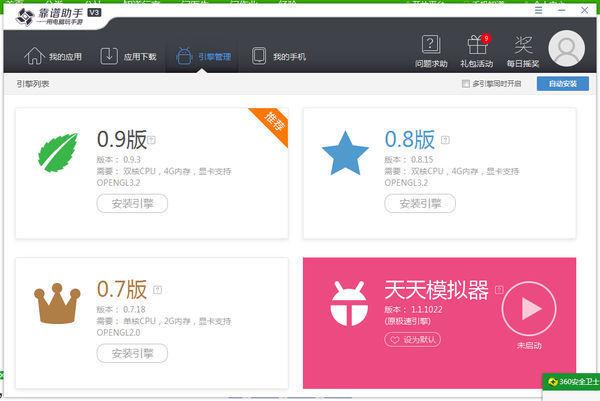The height and width of the screenshot is (401, 600).
Task: Click the 设为默认 button on 天天模拟器
Action: click(412, 339)
